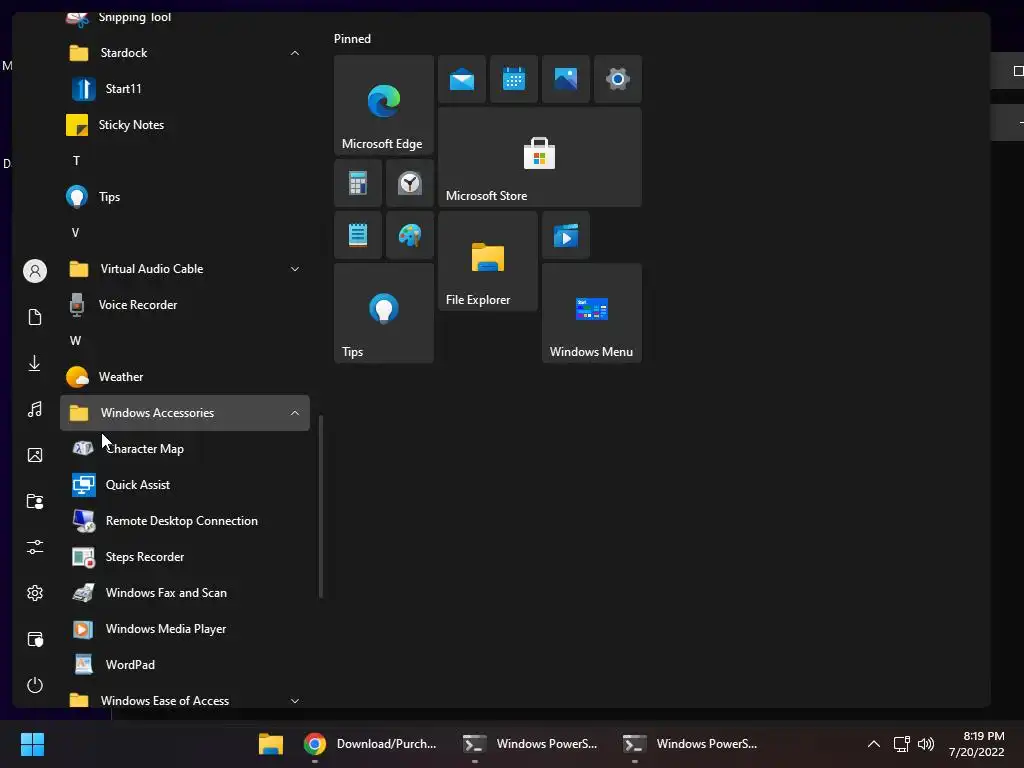Open Character Map

click(185, 449)
